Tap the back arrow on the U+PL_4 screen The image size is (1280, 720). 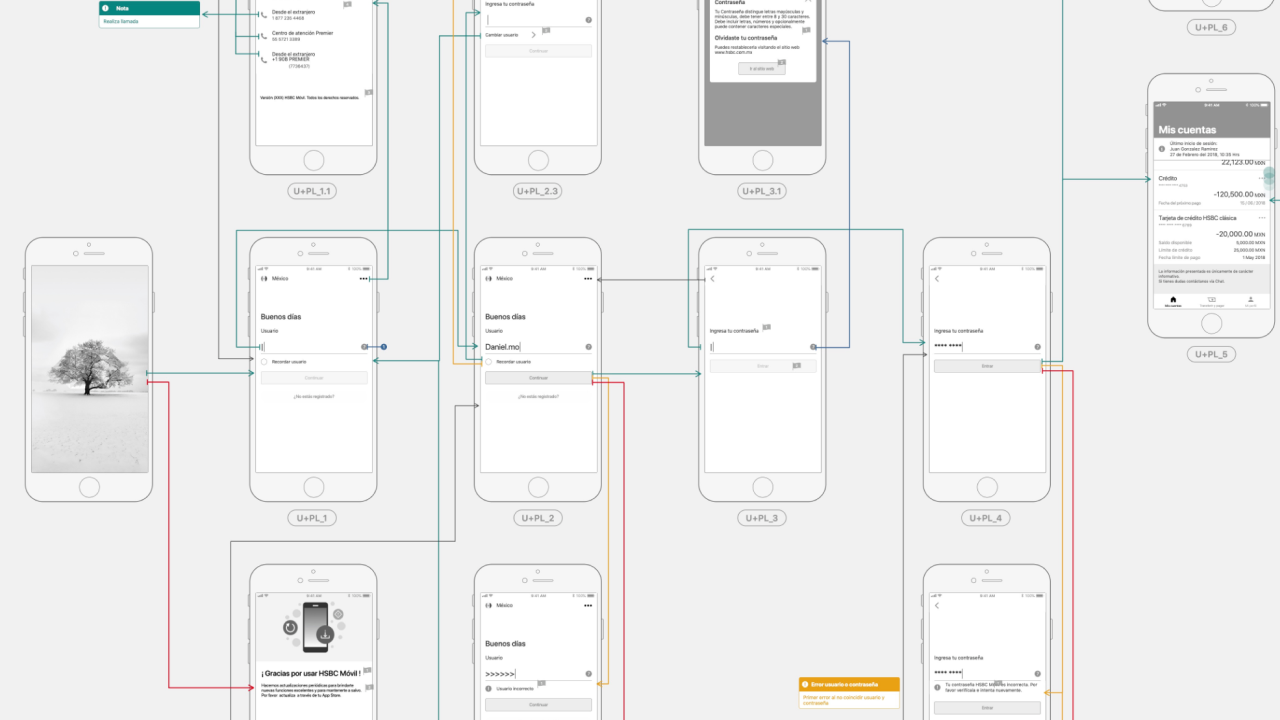(x=937, y=279)
